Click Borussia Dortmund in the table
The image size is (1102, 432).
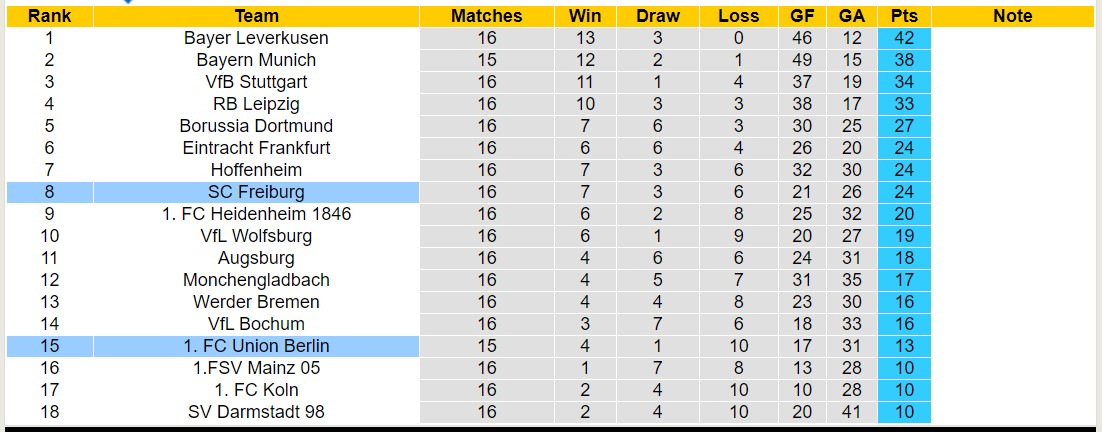256,126
